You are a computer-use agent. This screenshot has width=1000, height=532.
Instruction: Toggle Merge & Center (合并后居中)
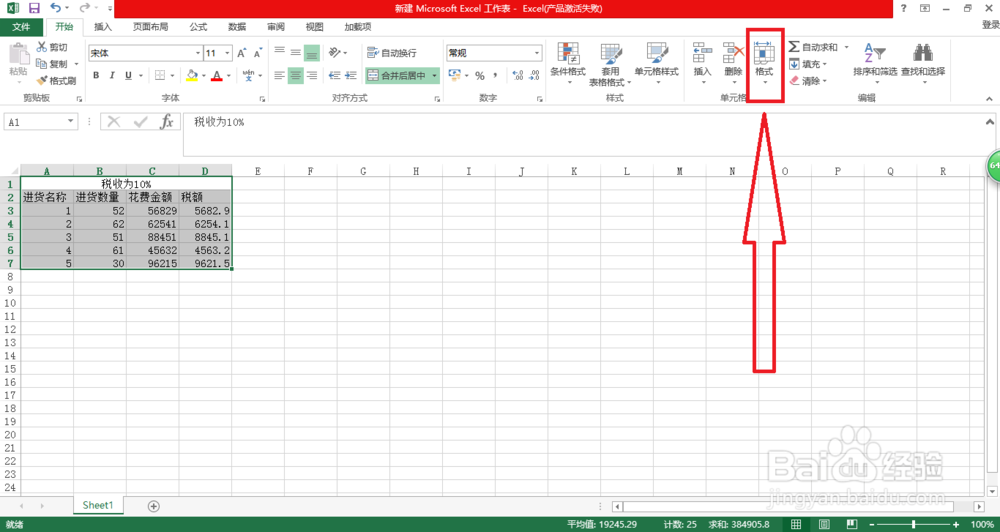tap(397, 76)
